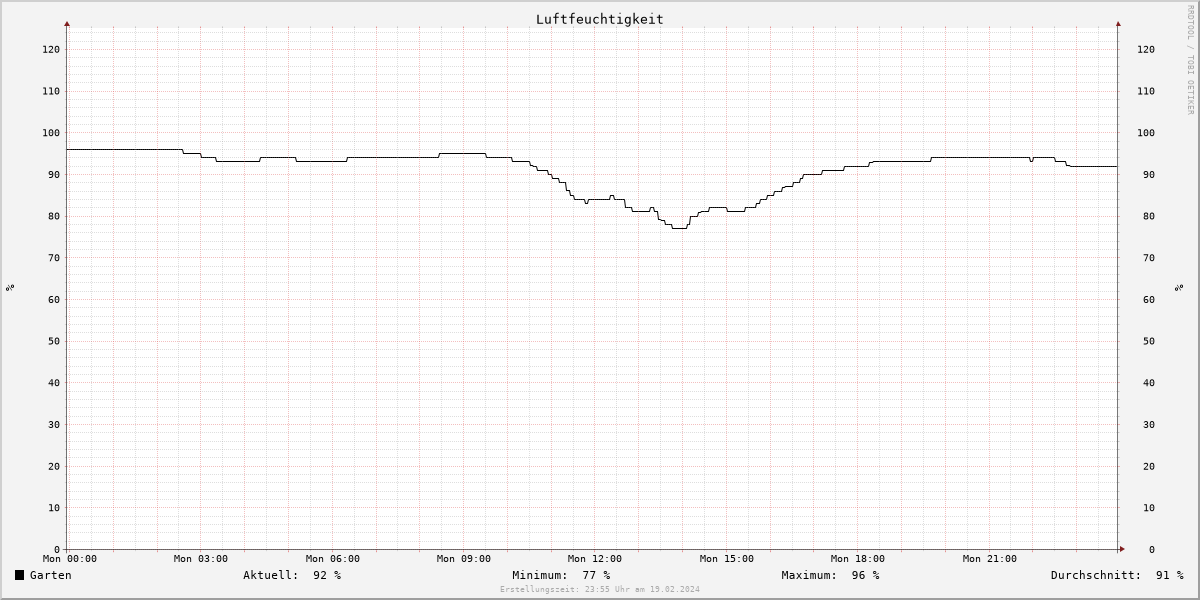Click the 'Mon 06:00' time axis label

click(x=333, y=559)
